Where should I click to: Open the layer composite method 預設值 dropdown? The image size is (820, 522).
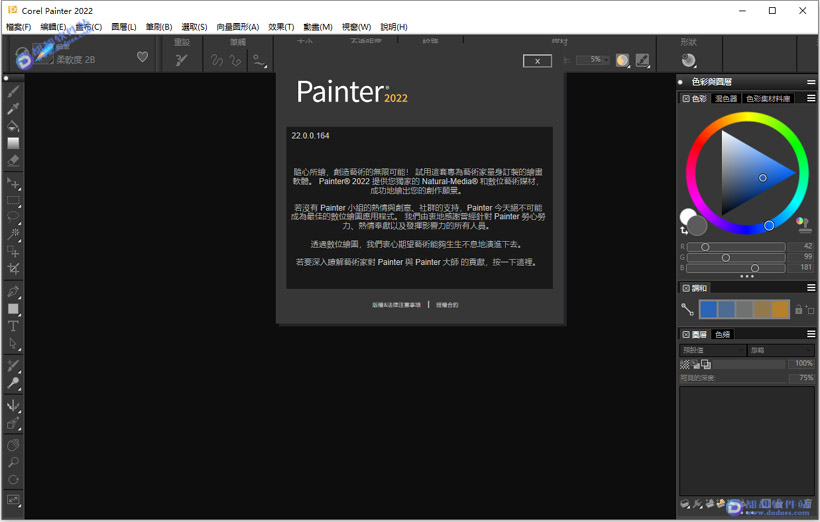pos(713,350)
